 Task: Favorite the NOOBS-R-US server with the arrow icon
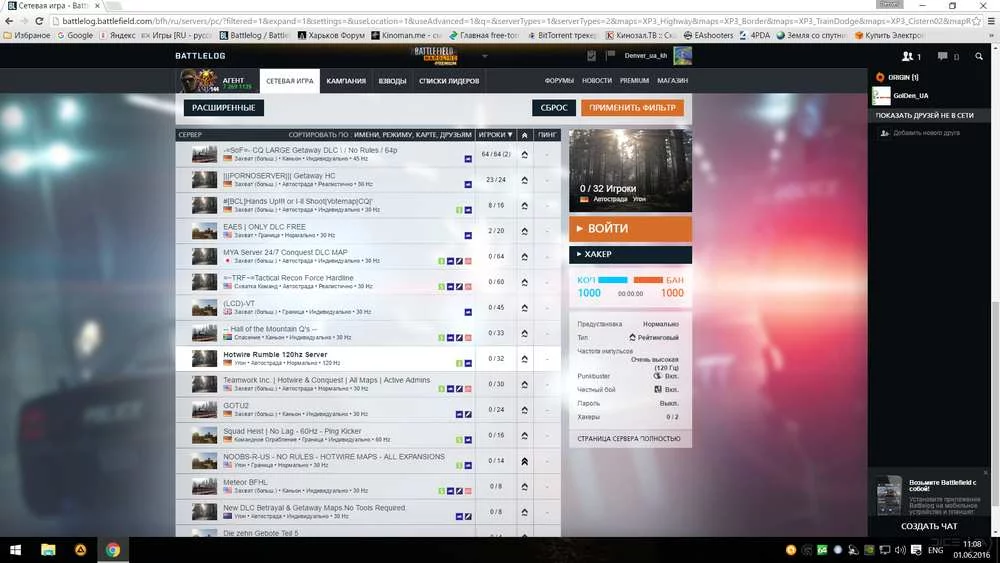tap(524, 461)
